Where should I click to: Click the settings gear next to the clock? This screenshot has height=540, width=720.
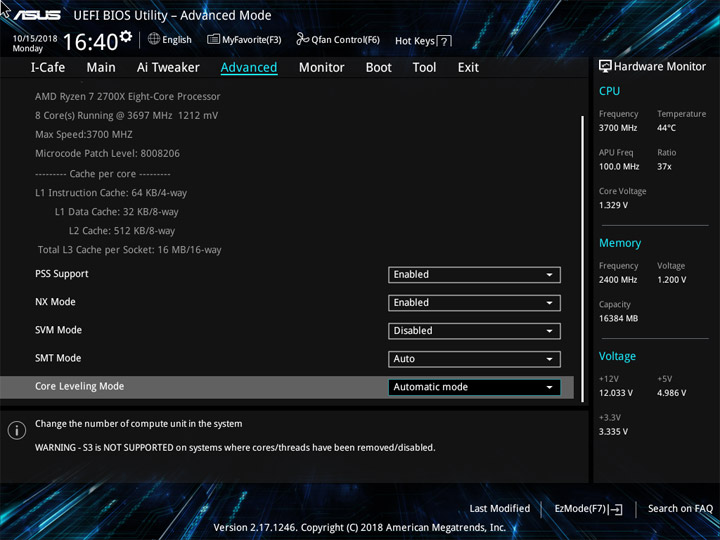125,37
